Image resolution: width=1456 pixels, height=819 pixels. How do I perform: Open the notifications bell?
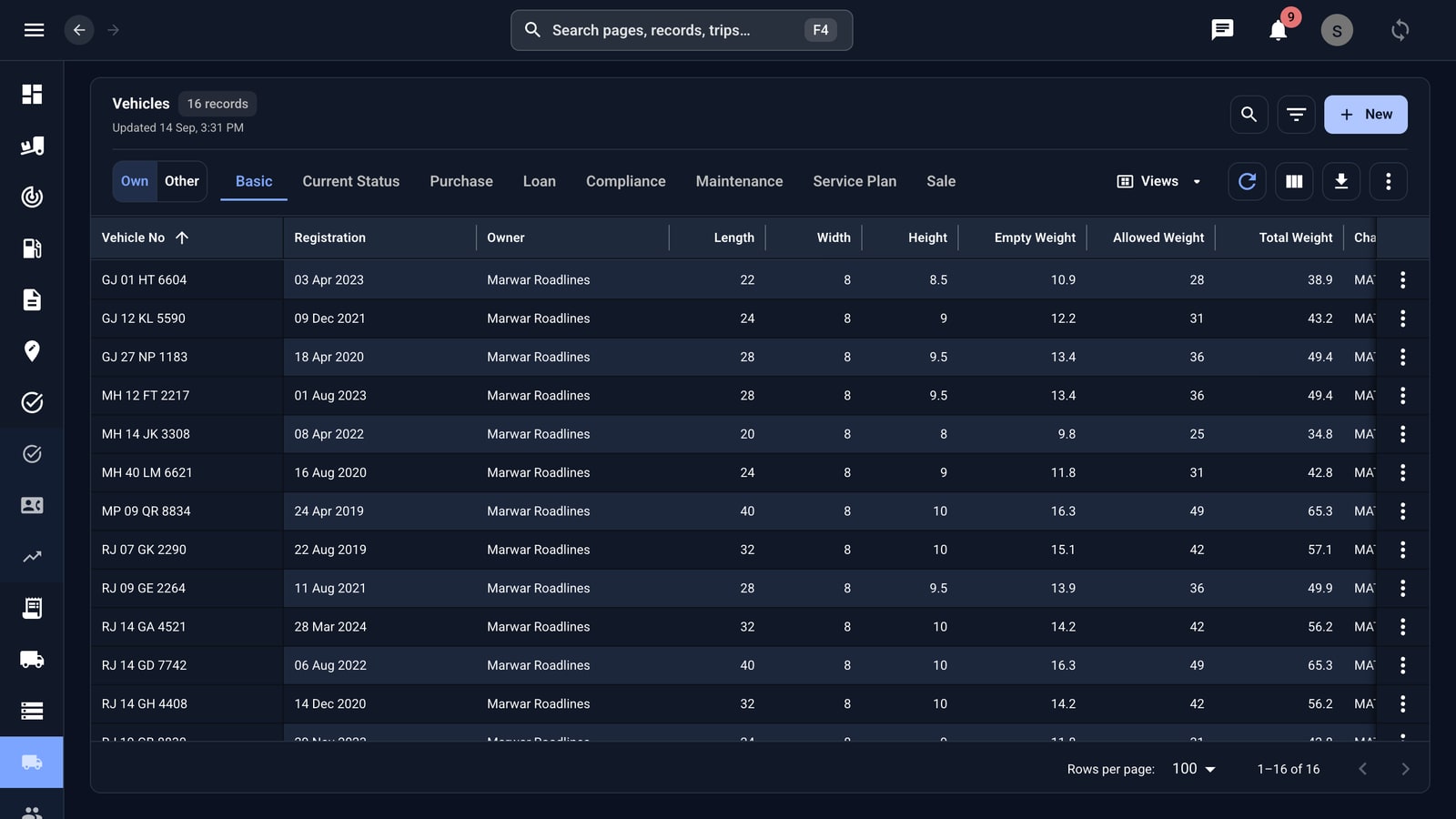1278,30
